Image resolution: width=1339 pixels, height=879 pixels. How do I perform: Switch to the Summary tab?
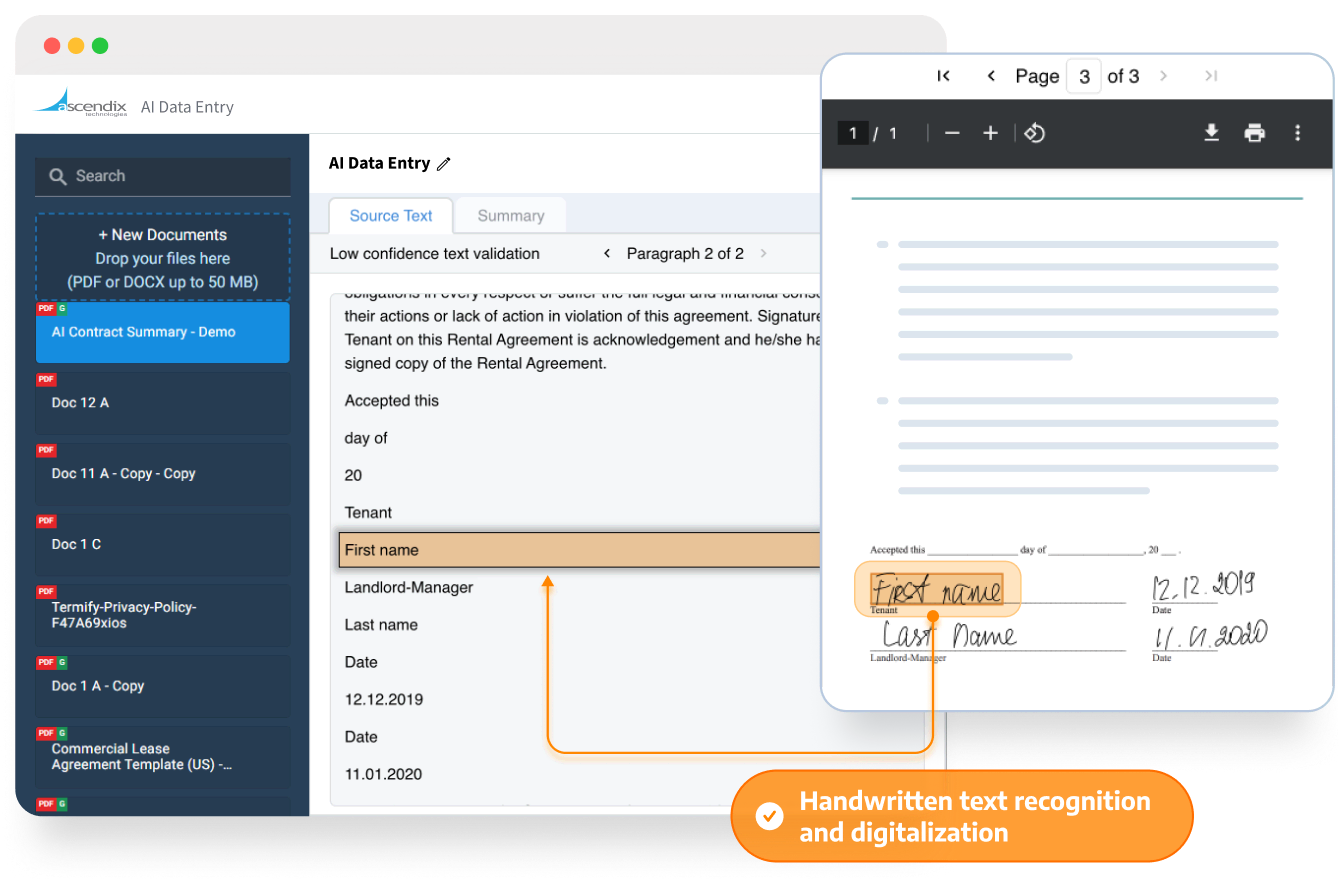[511, 216]
